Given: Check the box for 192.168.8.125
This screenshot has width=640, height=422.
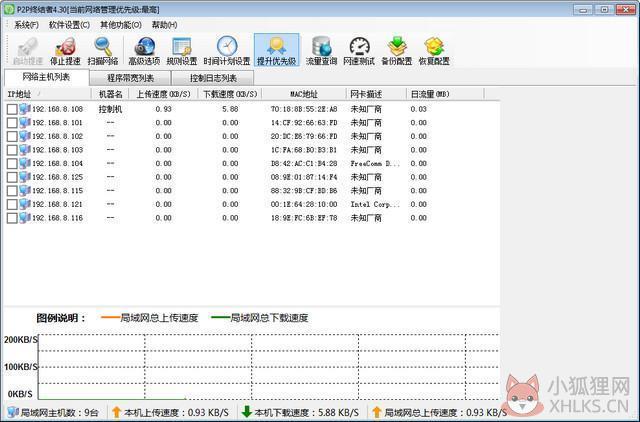Looking at the screenshot, I should 12,177.
